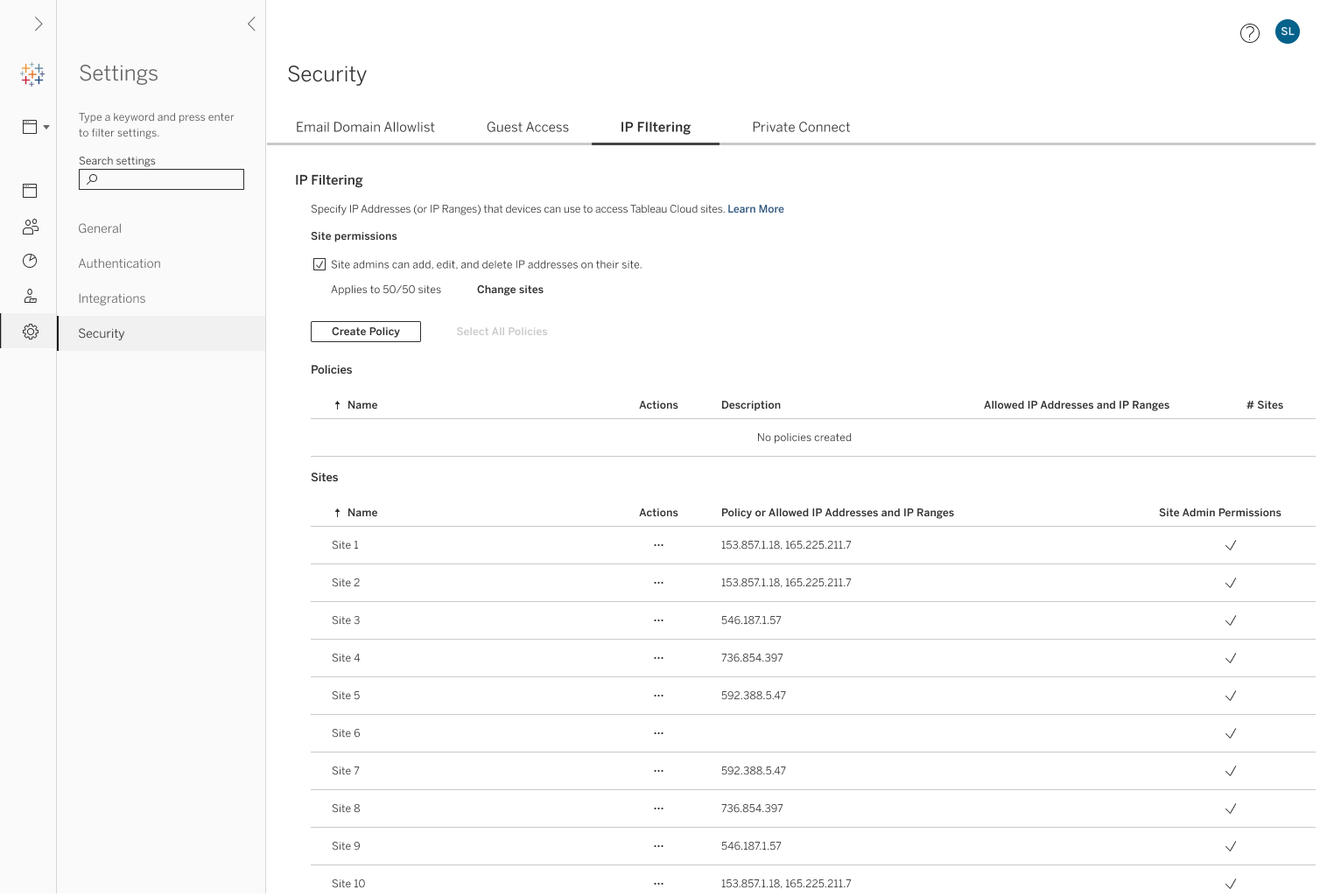This screenshot has width=1327, height=896.
Task: Click Site 8 permissions checkmark
Action: [x=1230, y=808]
